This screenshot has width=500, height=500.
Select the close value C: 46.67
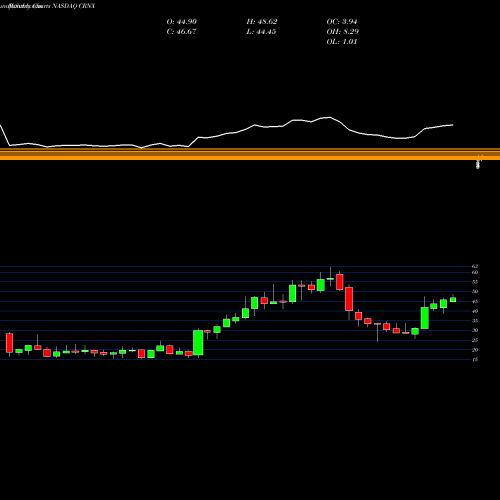(181, 32)
